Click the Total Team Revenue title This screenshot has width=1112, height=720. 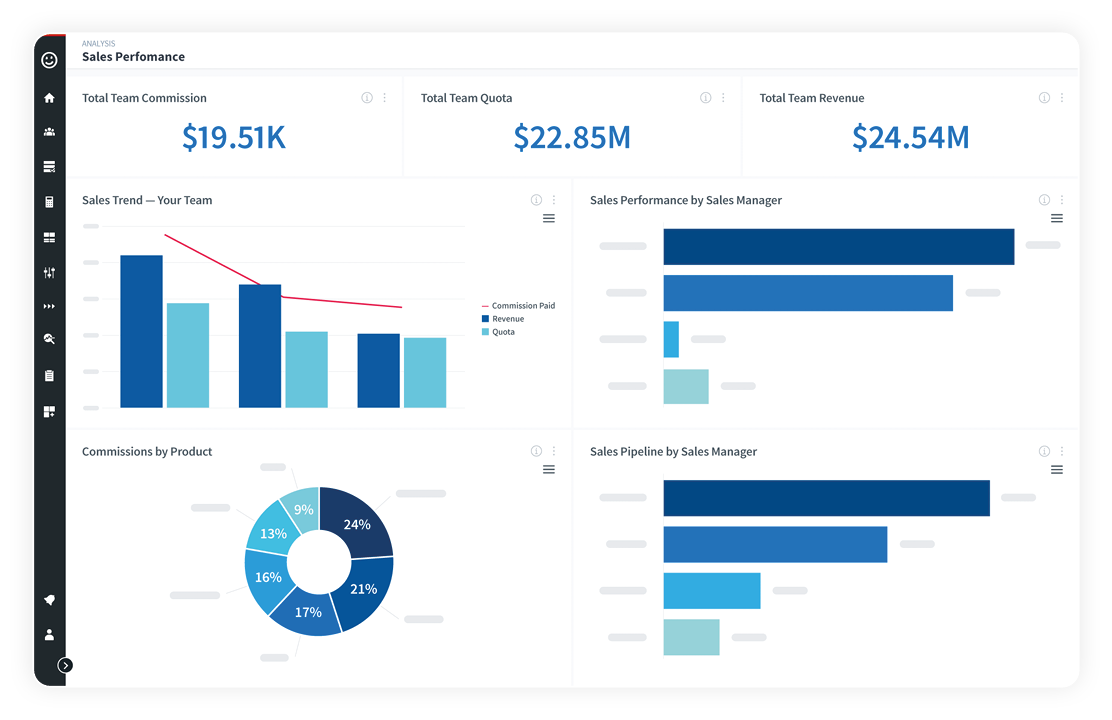pyautogui.click(x=812, y=98)
